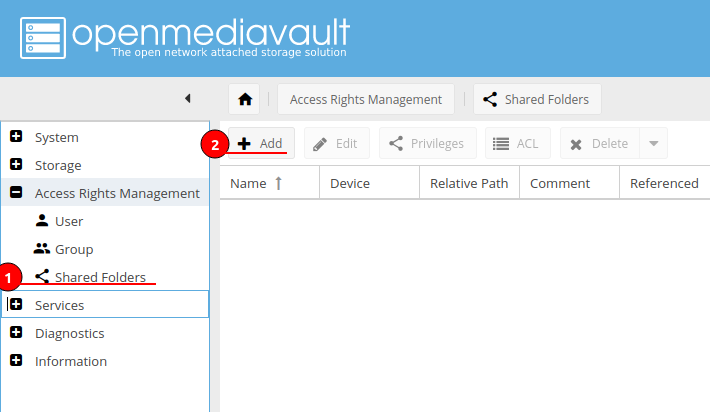This screenshot has width=710, height=412.
Task: Click the pencil icon on Edit
Action: pos(320,144)
